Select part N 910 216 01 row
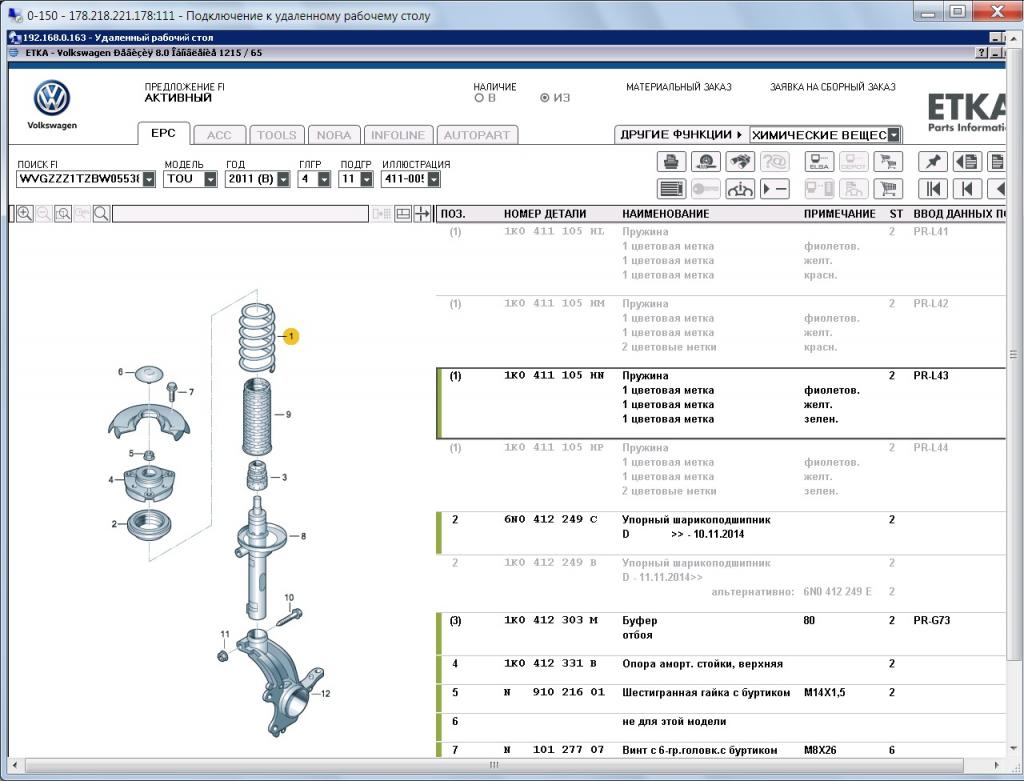 pyautogui.click(x=721, y=699)
